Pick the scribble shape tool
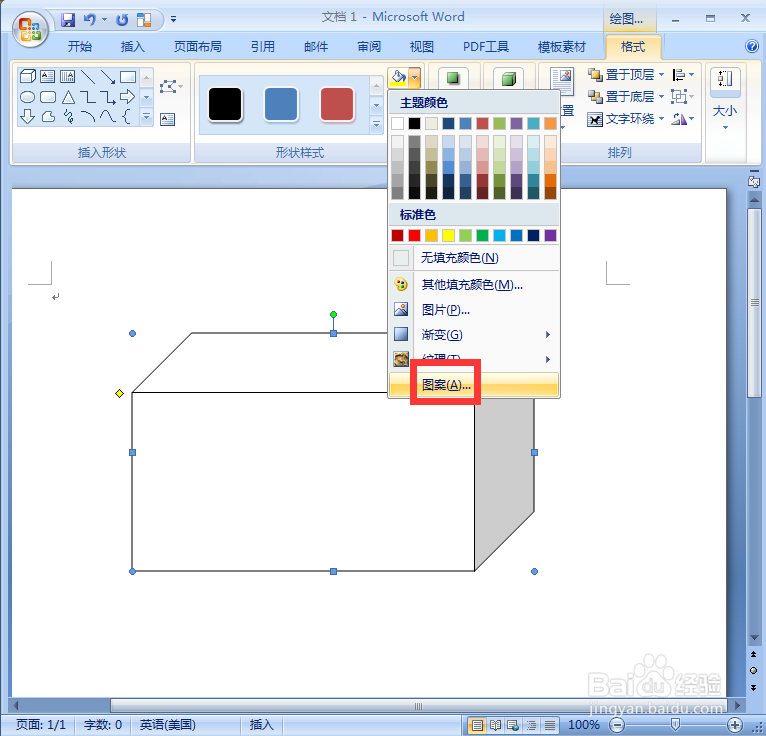766x736 pixels. click(68, 117)
